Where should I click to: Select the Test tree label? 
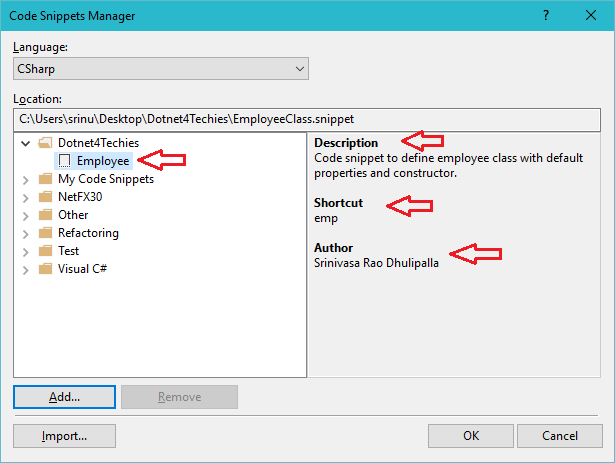pyautogui.click(x=68, y=251)
